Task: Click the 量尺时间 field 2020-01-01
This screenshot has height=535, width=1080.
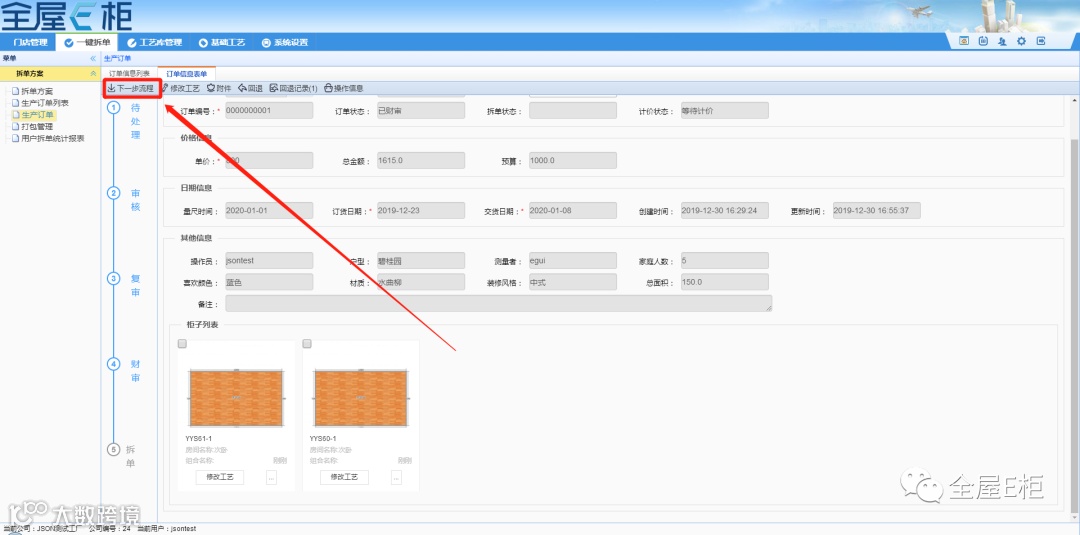Action: click(269, 211)
